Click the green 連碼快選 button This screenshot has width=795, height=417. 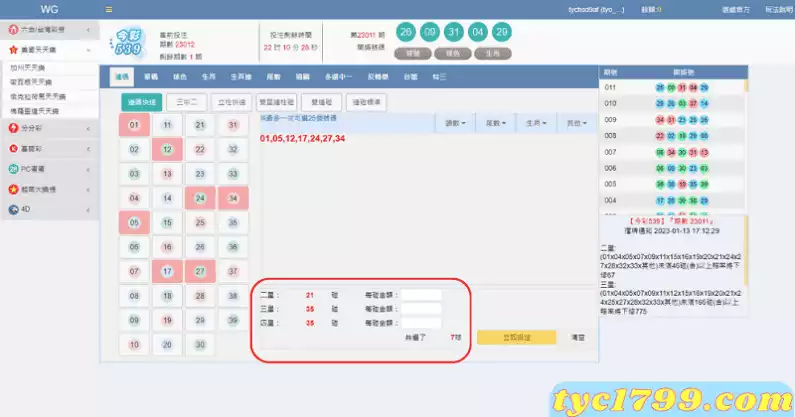(x=141, y=102)
